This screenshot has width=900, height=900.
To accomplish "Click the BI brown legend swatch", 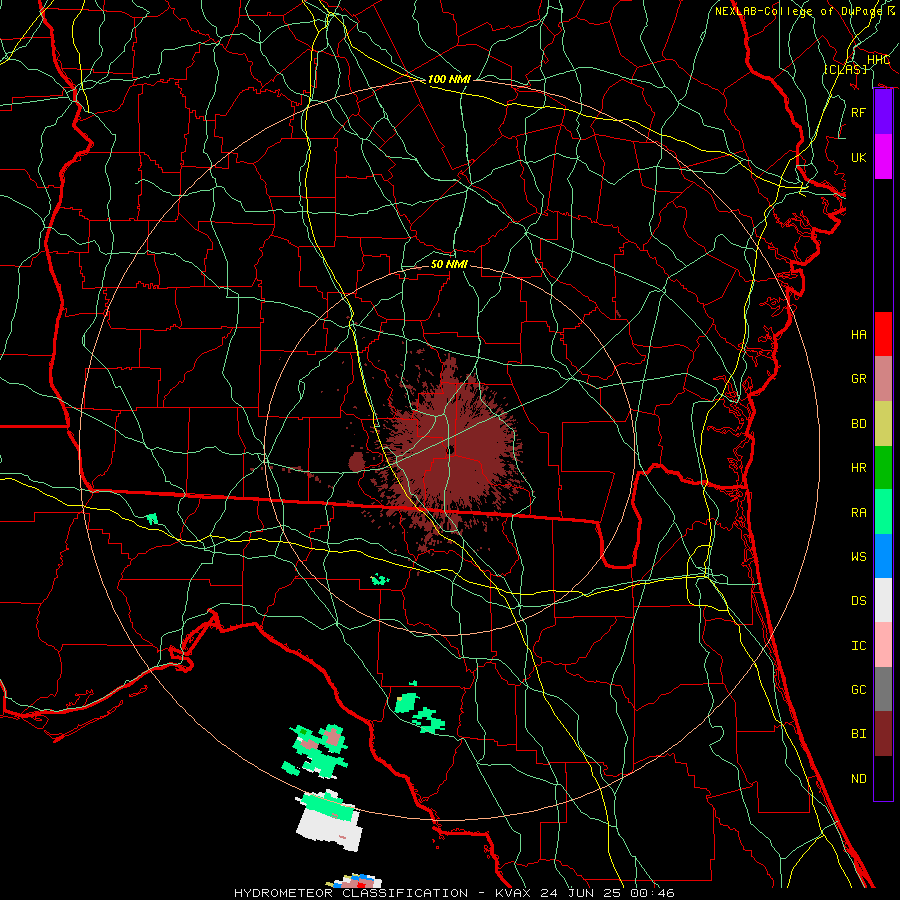I will click(x=883, y=734).
